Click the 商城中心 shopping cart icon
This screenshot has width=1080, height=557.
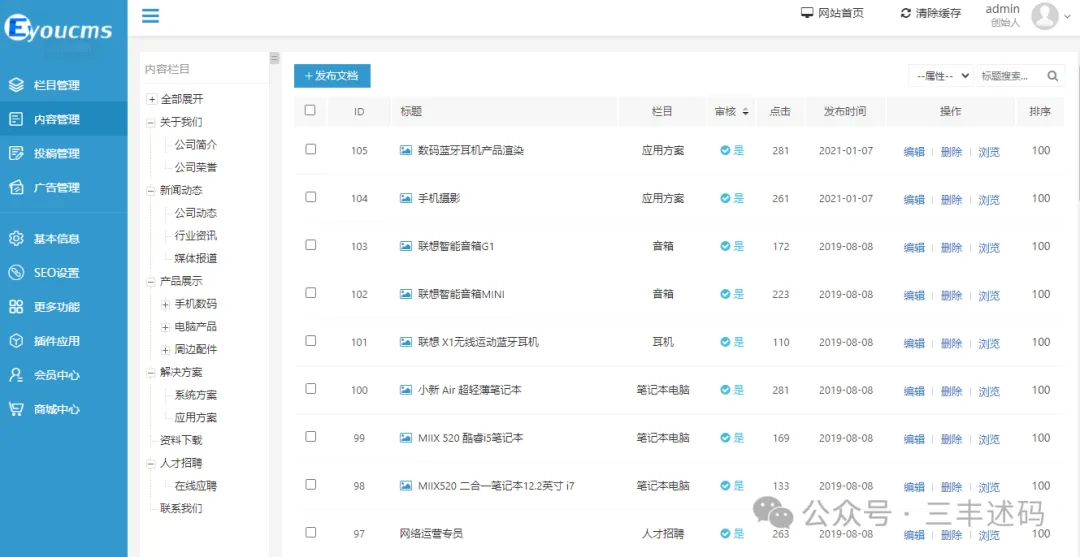pyautogui.click(x=17, y=409)
